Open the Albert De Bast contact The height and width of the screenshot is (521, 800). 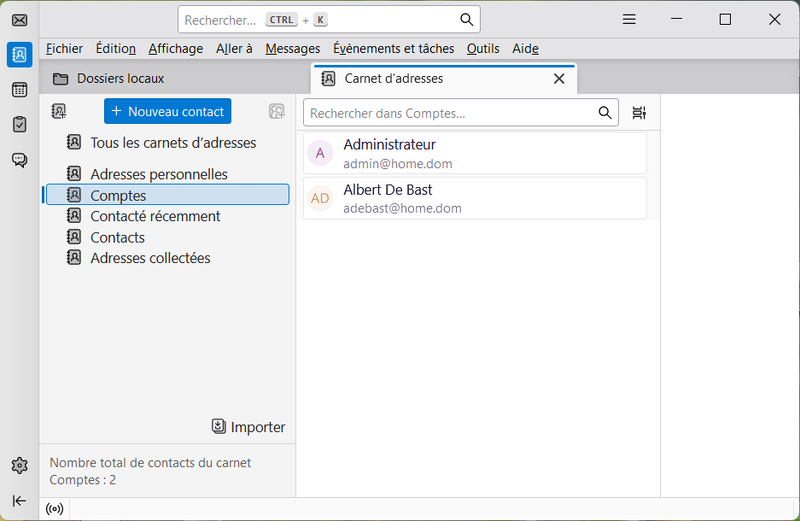click(475, 198)
